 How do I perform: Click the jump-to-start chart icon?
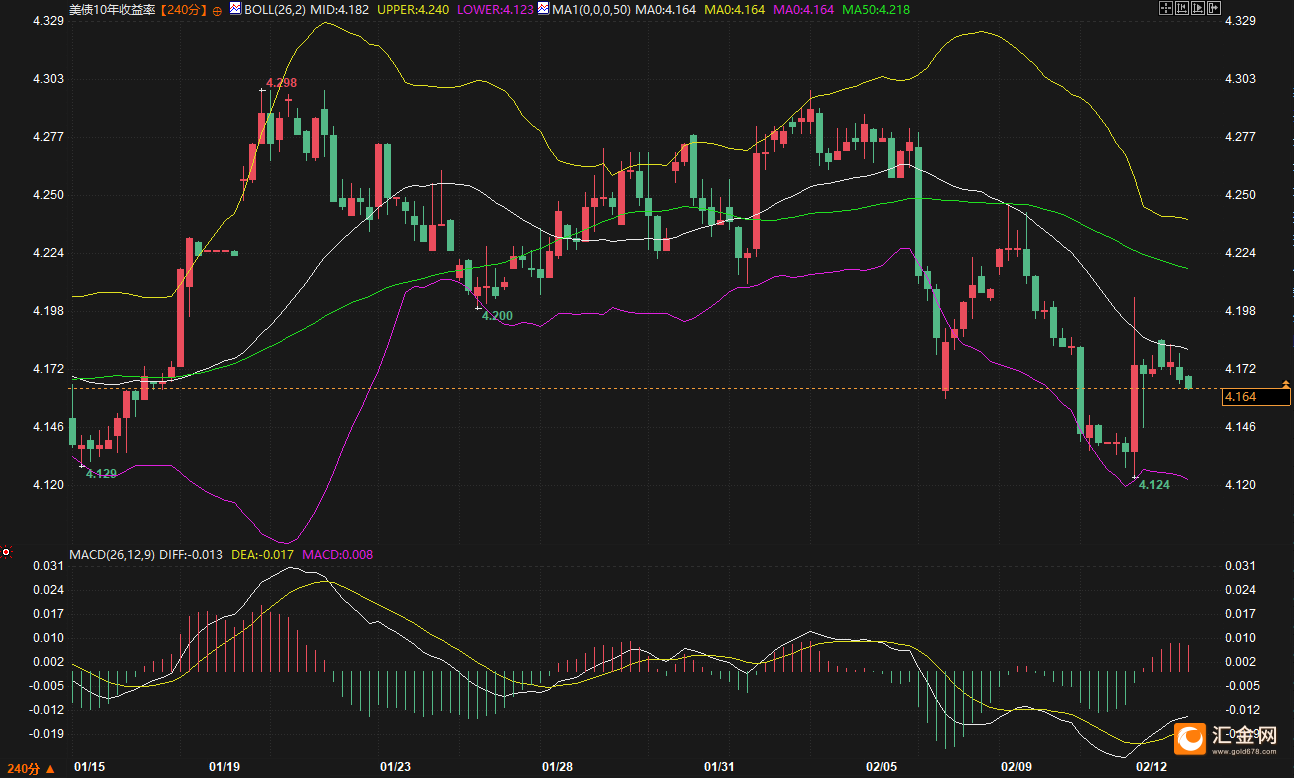click(1181, 8)
